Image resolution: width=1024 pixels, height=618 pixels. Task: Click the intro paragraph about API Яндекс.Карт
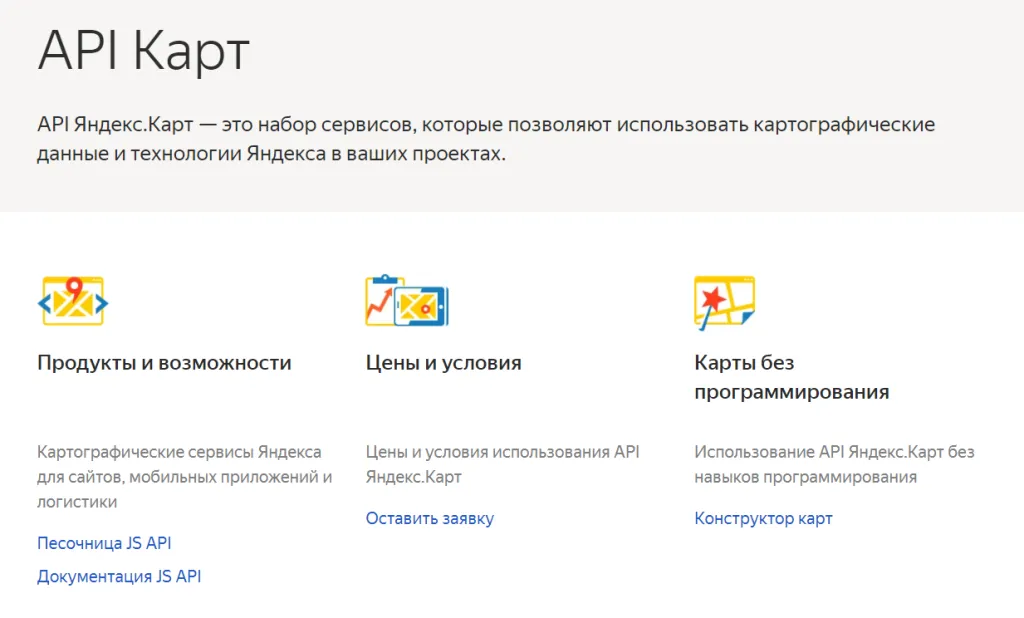[486, 140]
